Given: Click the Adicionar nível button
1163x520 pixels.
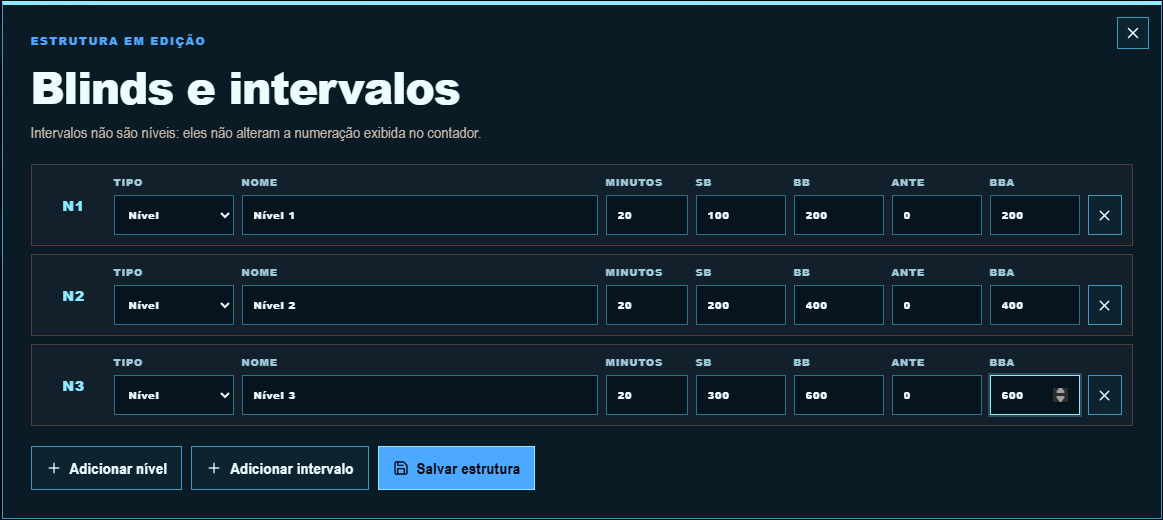Looking at the screenshot, I should click(x=106, y=468).
